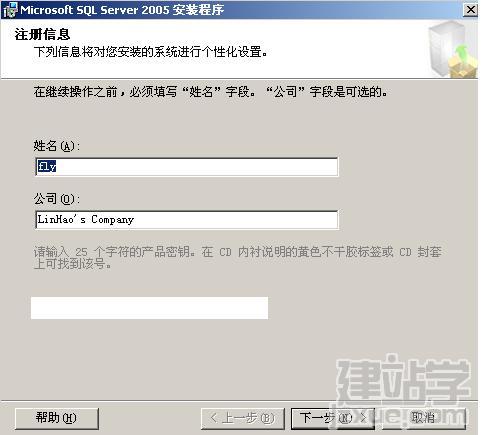This screenshot has height=435, width=482.
Task: Focus the 公司 field containing LinHao's Company
Action: tap(187, 220)
